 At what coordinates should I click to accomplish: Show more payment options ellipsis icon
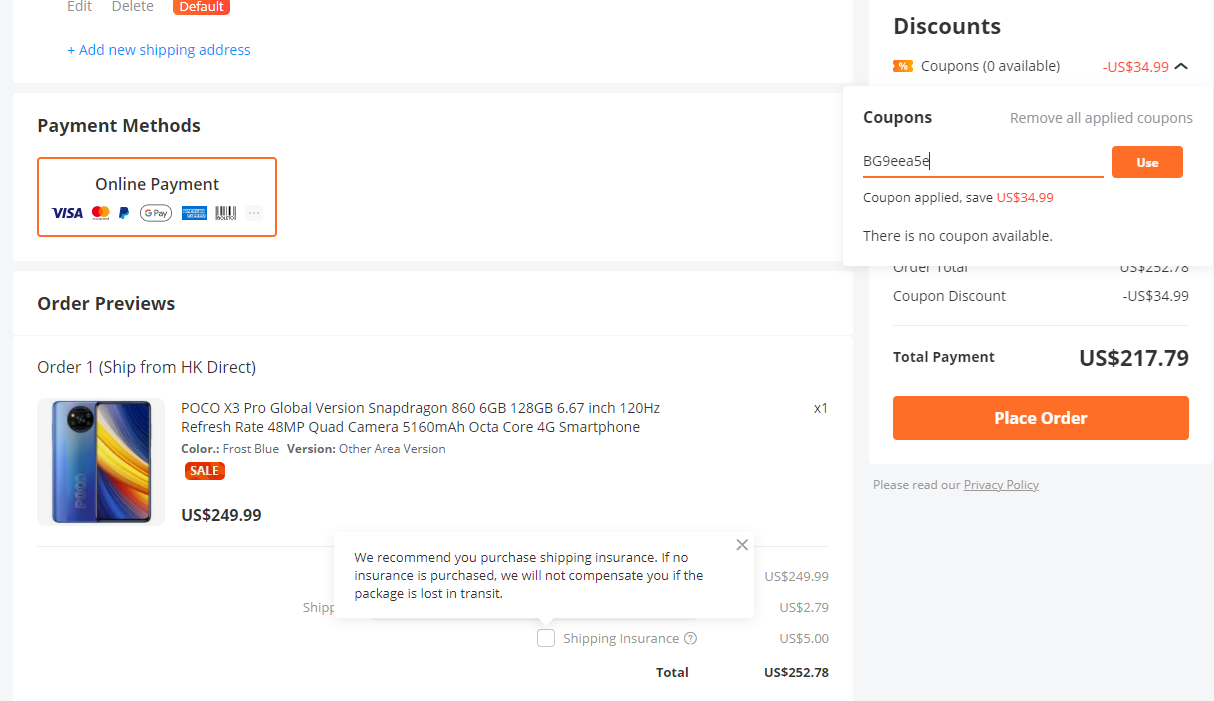[254, 213]
